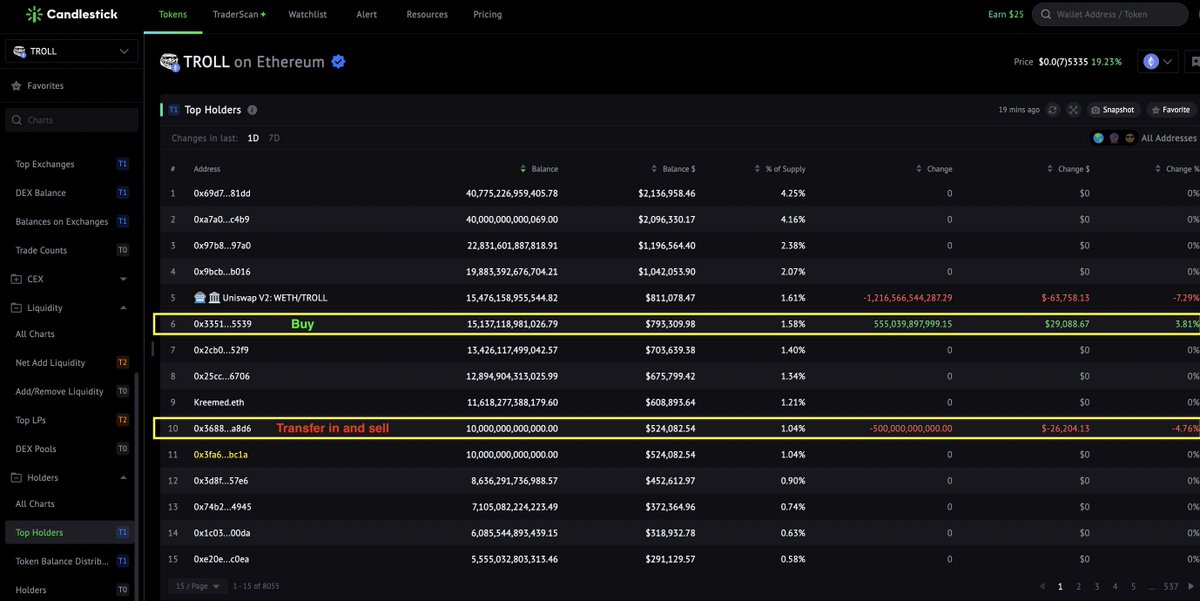Select the 7D changes period

[274, 138]
